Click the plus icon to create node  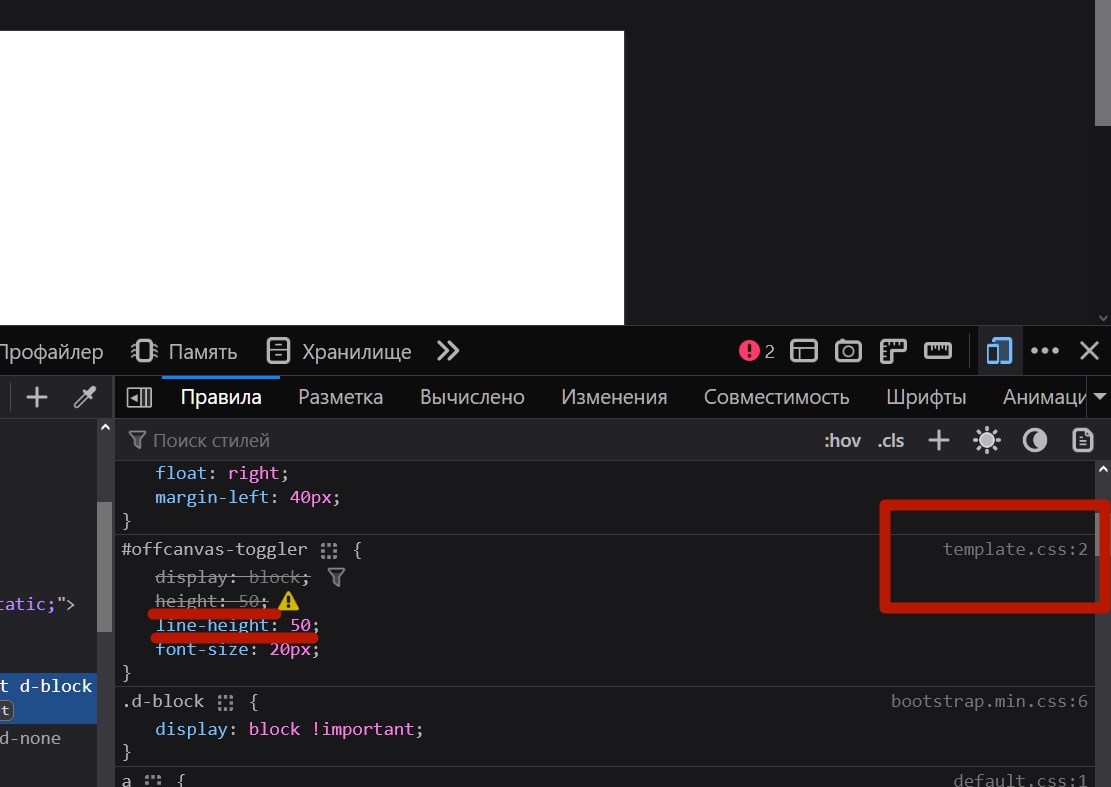(x=37, y=398)
